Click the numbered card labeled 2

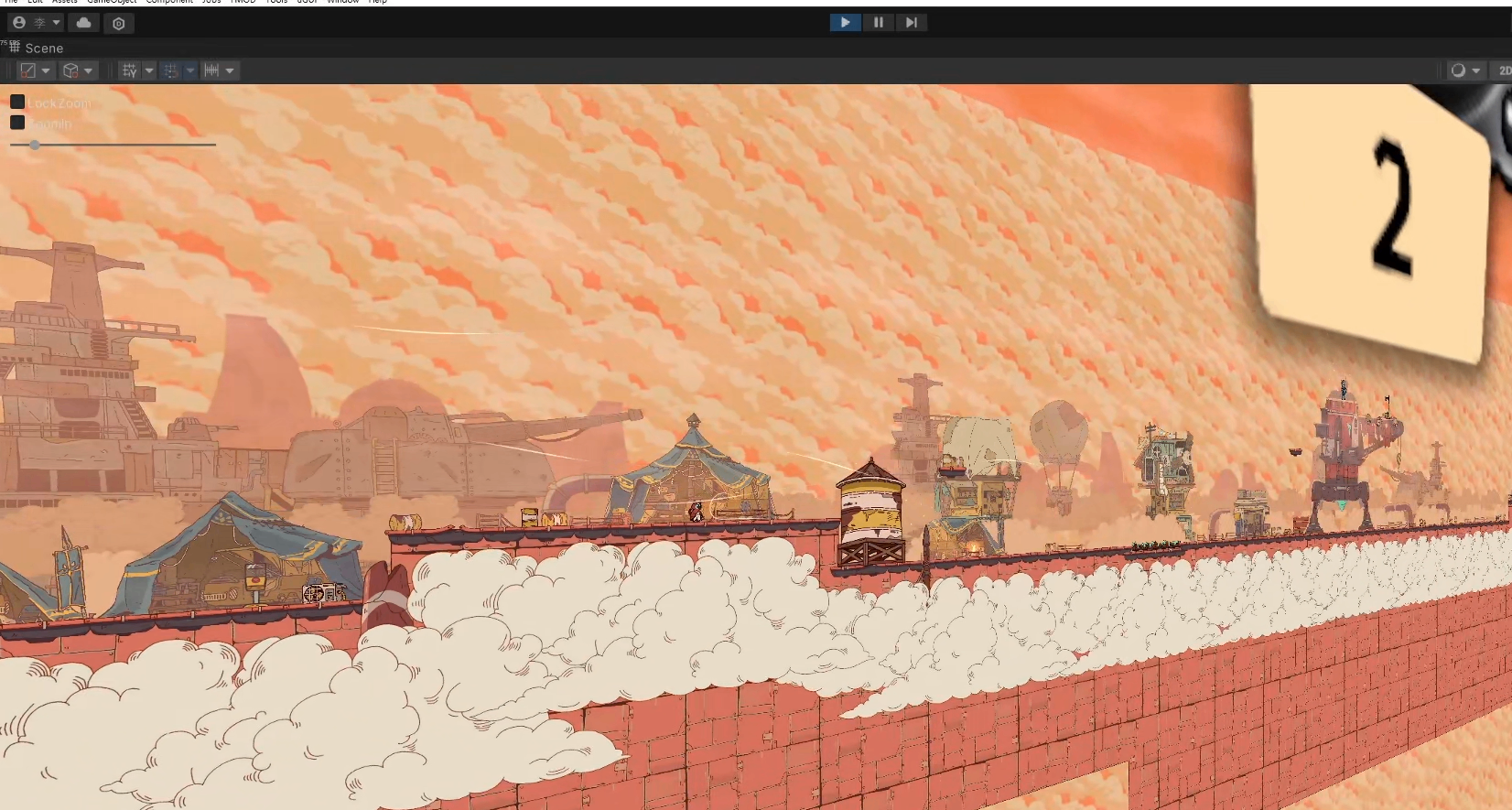[x=1373, y=220]
